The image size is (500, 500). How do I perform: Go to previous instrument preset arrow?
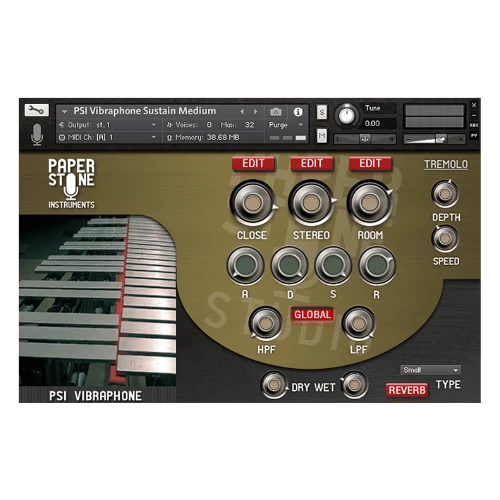242,112
